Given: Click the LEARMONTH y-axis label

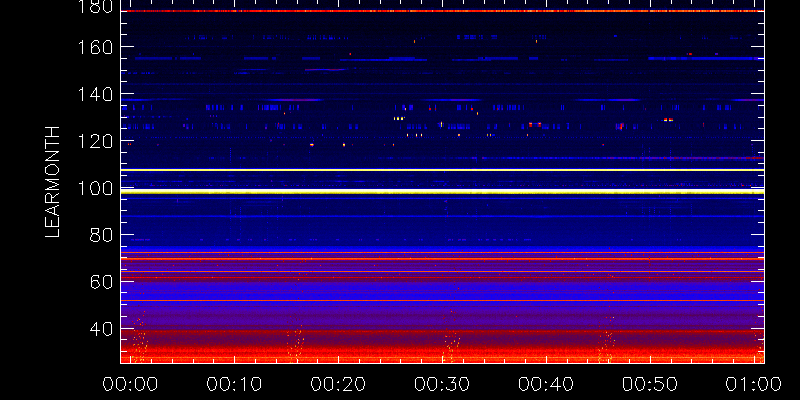Looking at the screenshot, I should coord(53,182).
